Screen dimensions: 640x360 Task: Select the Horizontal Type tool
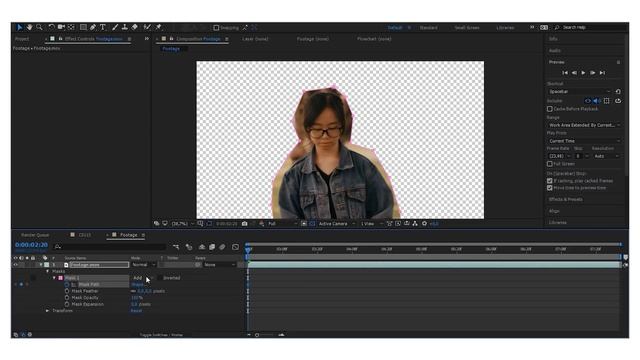103,27
